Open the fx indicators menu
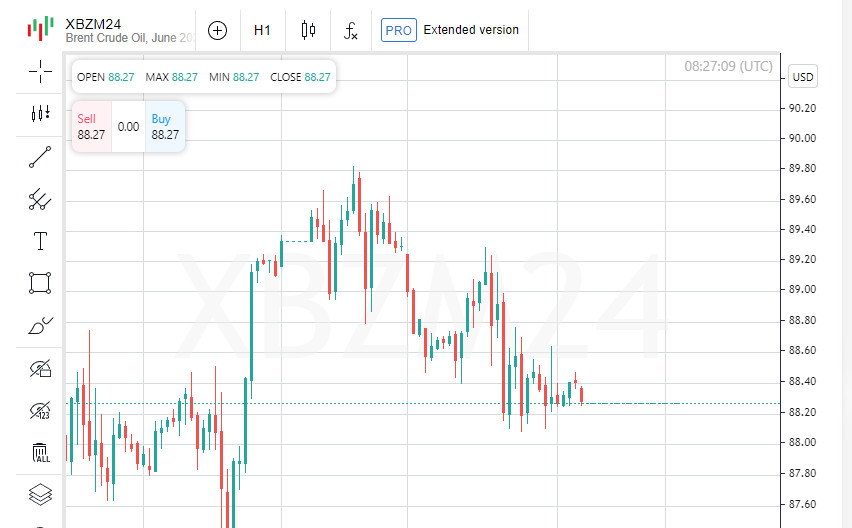The image size is (852, 528). [x=351, y=30]
